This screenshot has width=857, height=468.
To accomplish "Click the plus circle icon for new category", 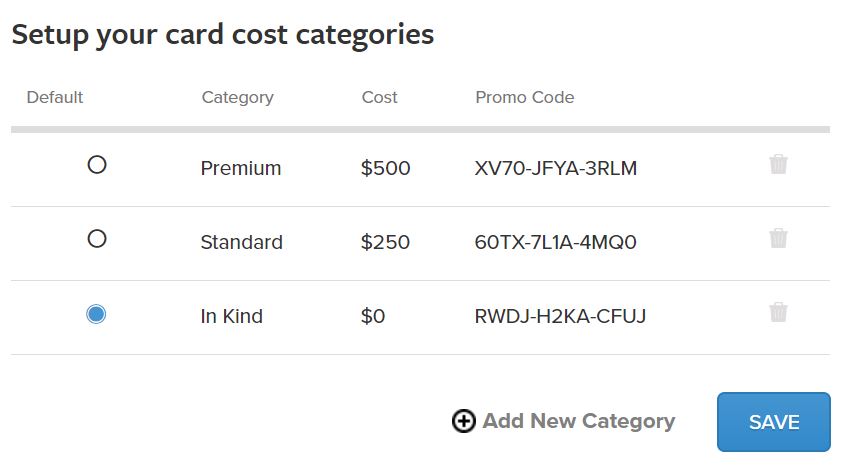I will click(463, 421).
